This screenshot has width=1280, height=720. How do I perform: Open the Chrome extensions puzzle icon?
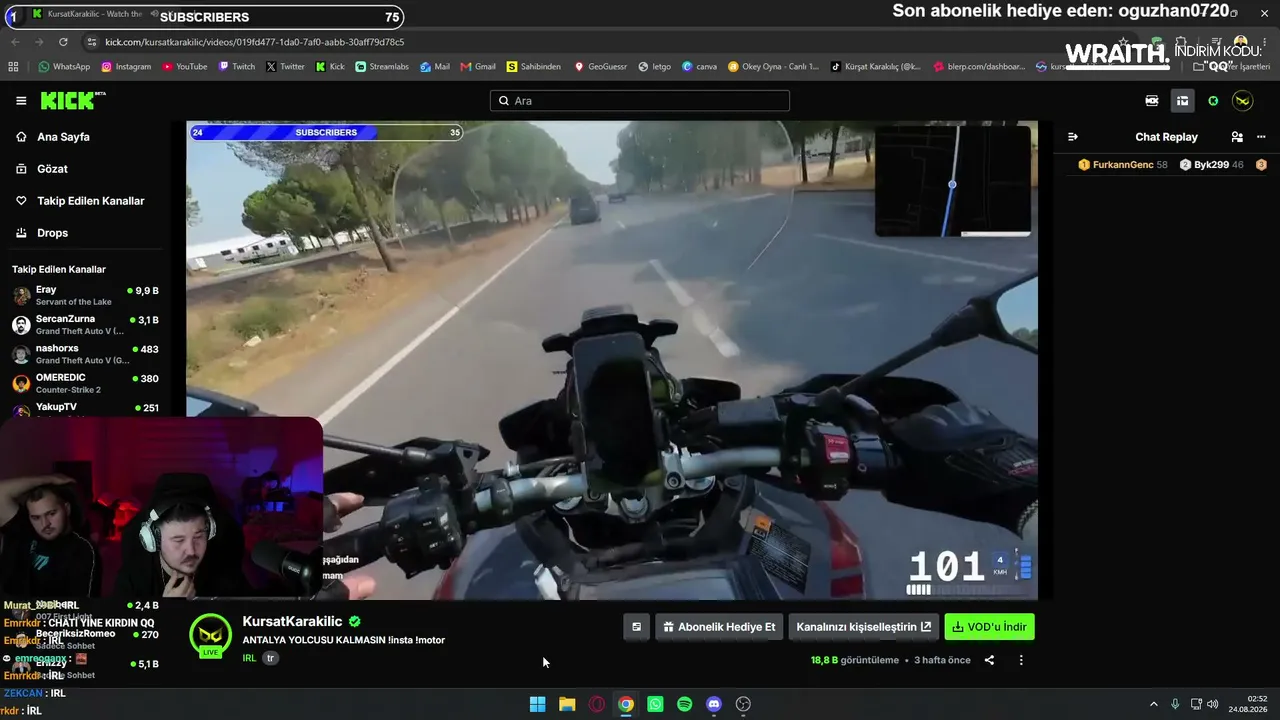1181,42
